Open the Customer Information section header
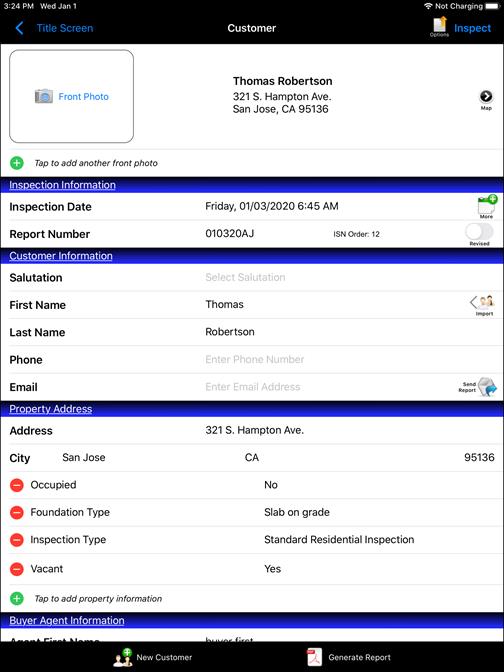 coord(61,256)
